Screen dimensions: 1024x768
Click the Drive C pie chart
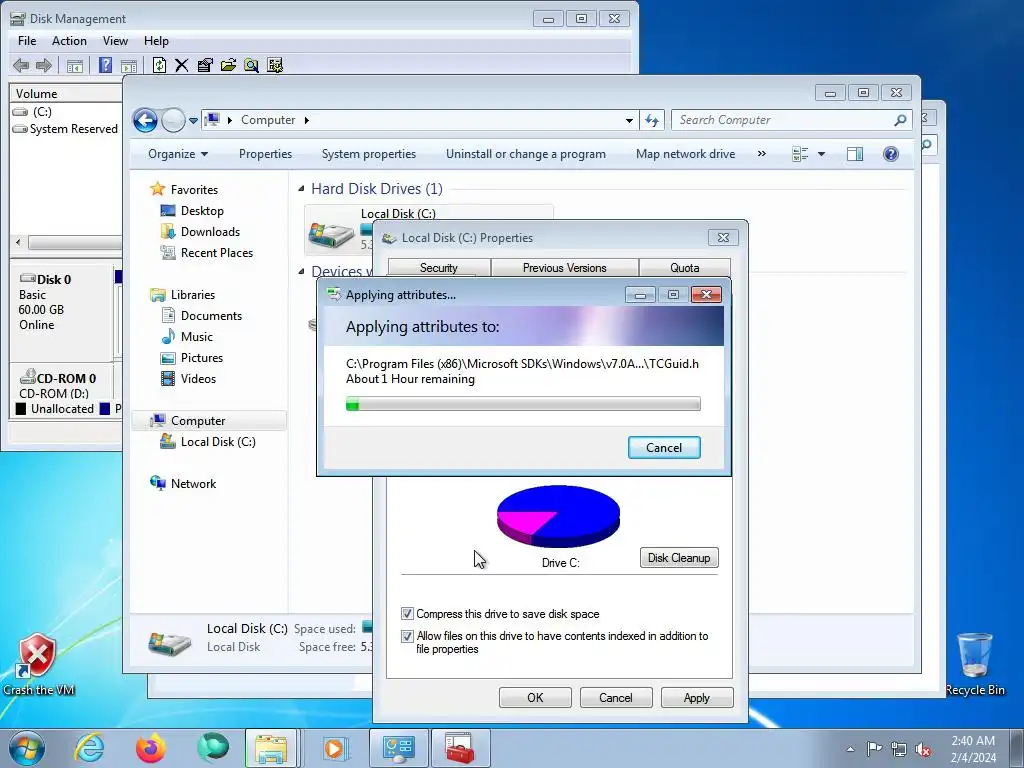pyautogui.click(x=558, y=516)
